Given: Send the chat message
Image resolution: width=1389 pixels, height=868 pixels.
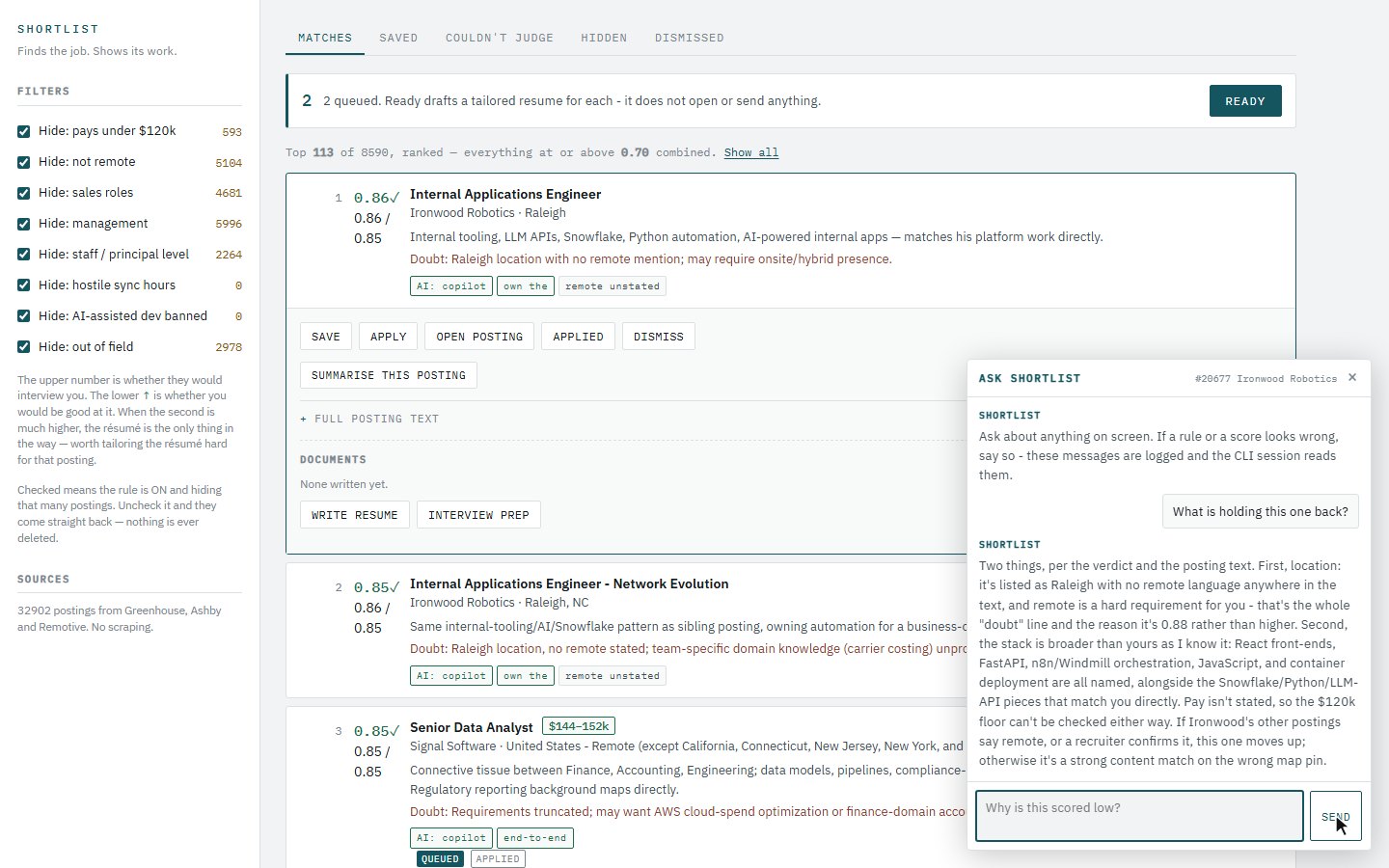Looking at the screenshot, I should (1336, 816).
